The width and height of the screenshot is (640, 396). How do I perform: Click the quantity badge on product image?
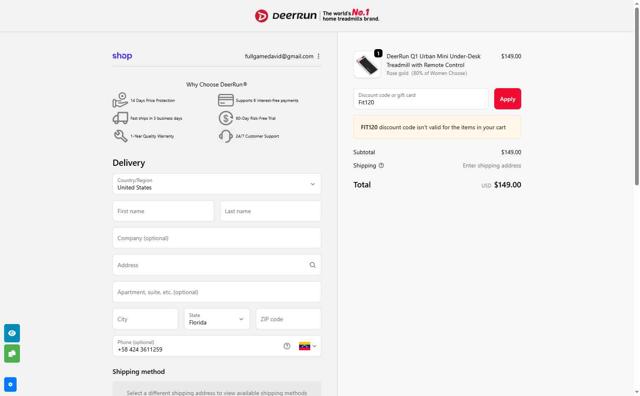(378, 53)
